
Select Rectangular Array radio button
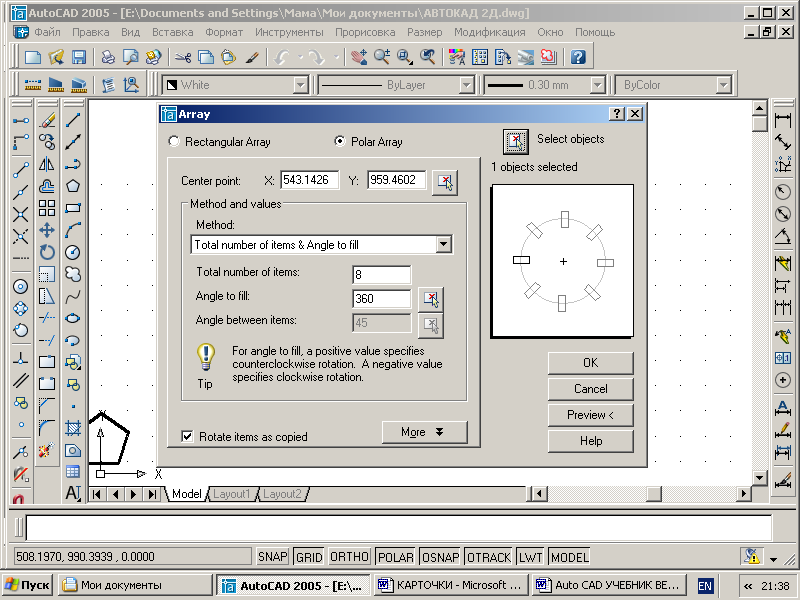coord(173,141)
